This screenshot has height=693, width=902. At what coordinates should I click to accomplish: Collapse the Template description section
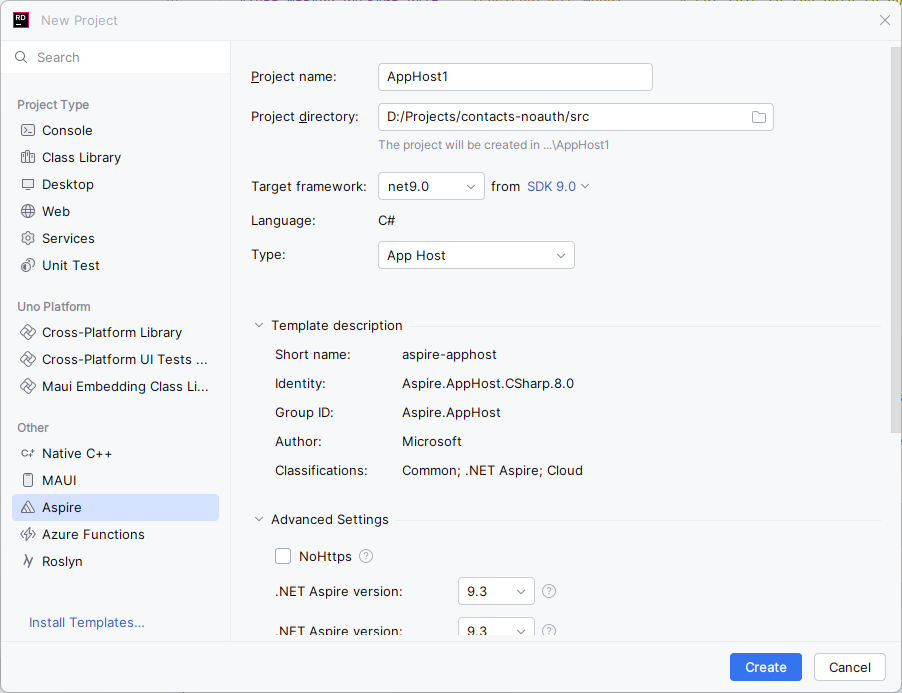point(259,326)
